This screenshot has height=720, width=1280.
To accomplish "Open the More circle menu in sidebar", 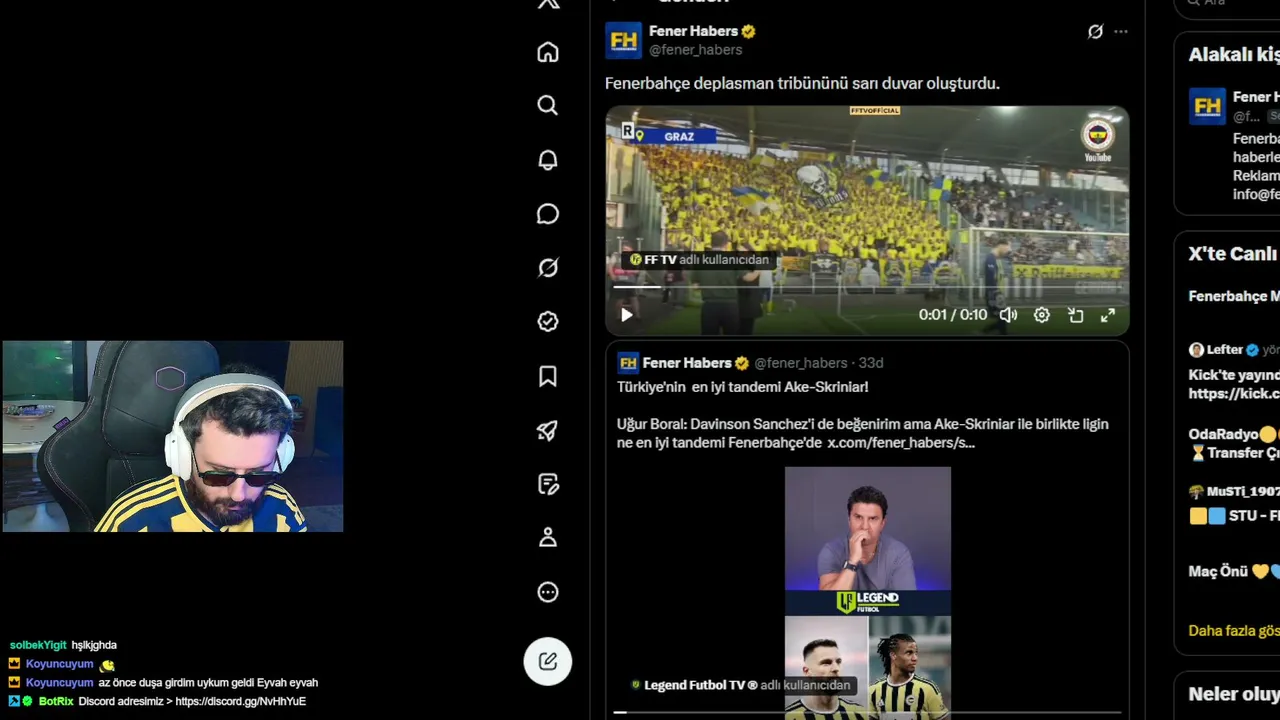I will click(548, 592).
